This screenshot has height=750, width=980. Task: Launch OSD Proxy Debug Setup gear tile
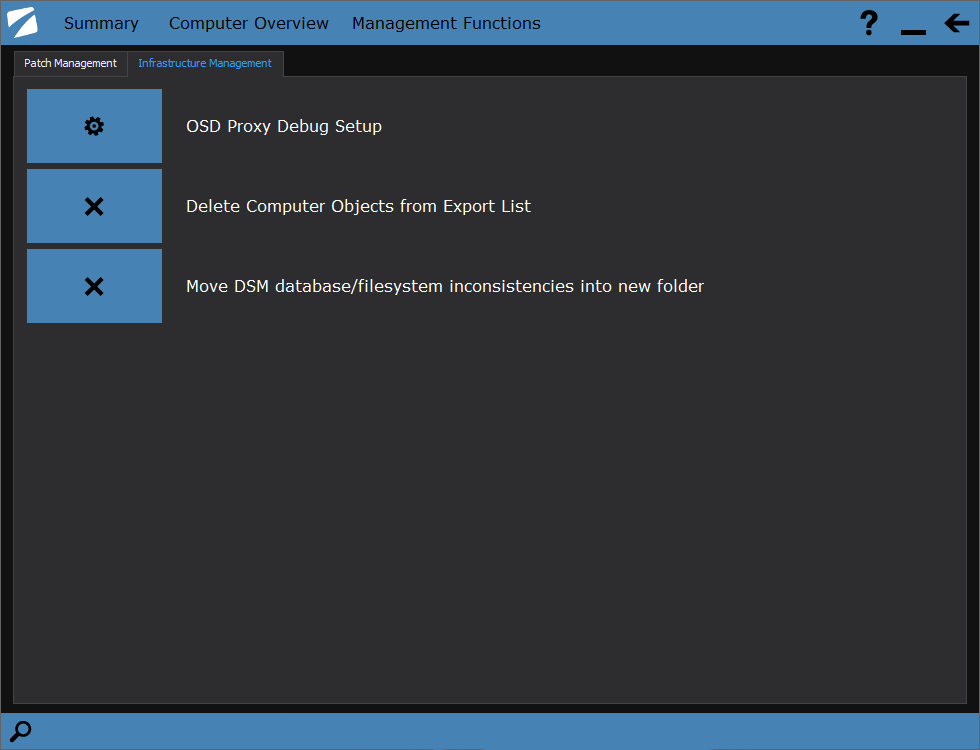pyautogui.click(x=94, y=126)
